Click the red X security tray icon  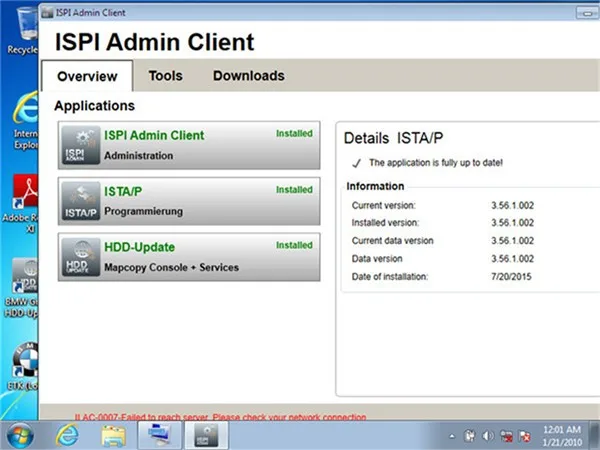(525, 436)
